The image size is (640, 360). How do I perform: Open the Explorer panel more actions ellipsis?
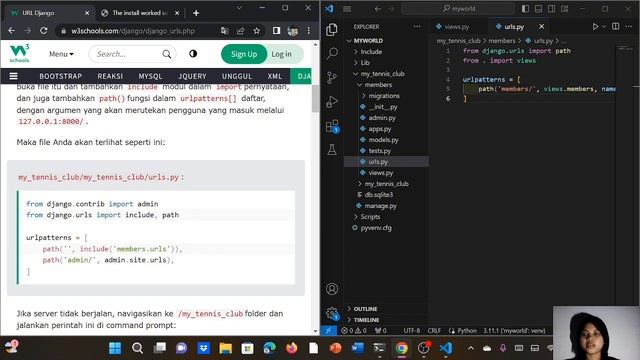(x=417, y=27)
